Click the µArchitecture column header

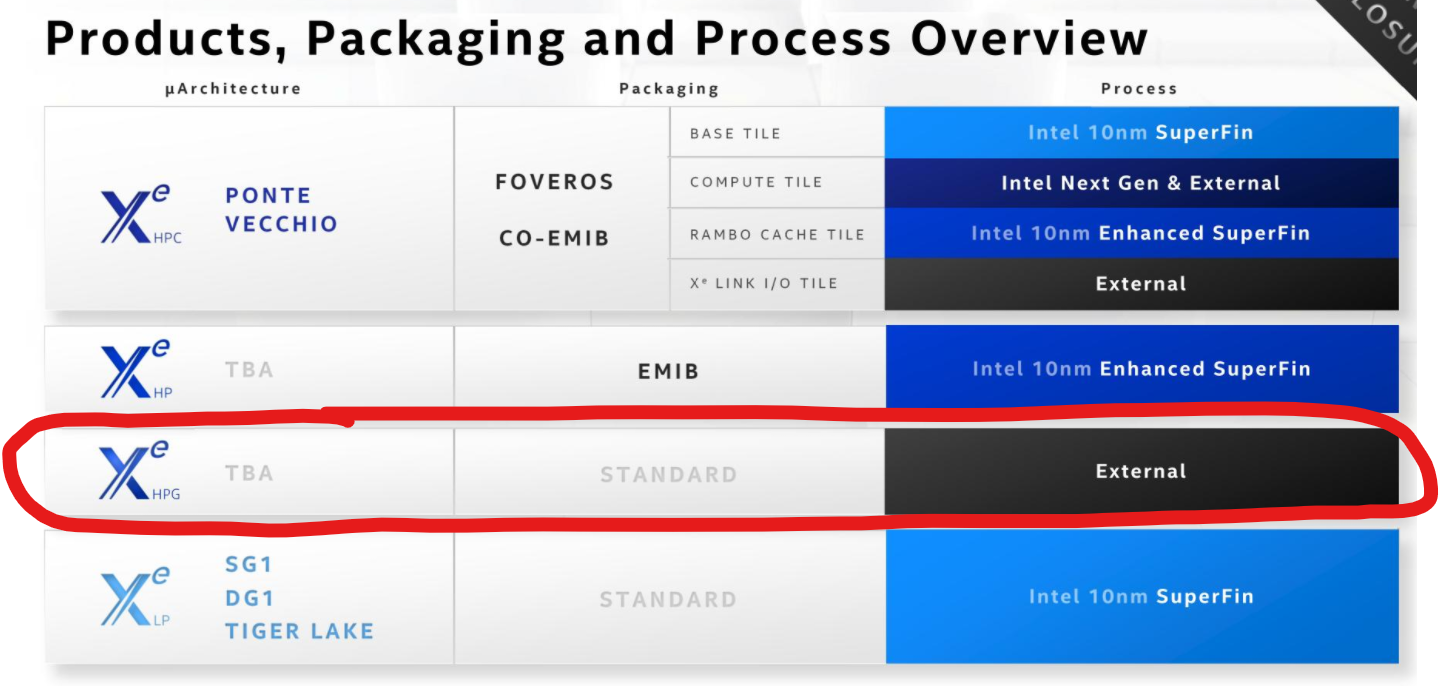[233, 89]
